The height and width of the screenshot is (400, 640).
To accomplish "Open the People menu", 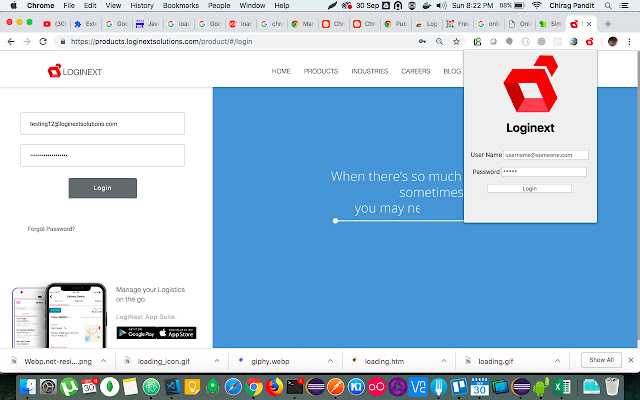I will [x=219, y=6].
